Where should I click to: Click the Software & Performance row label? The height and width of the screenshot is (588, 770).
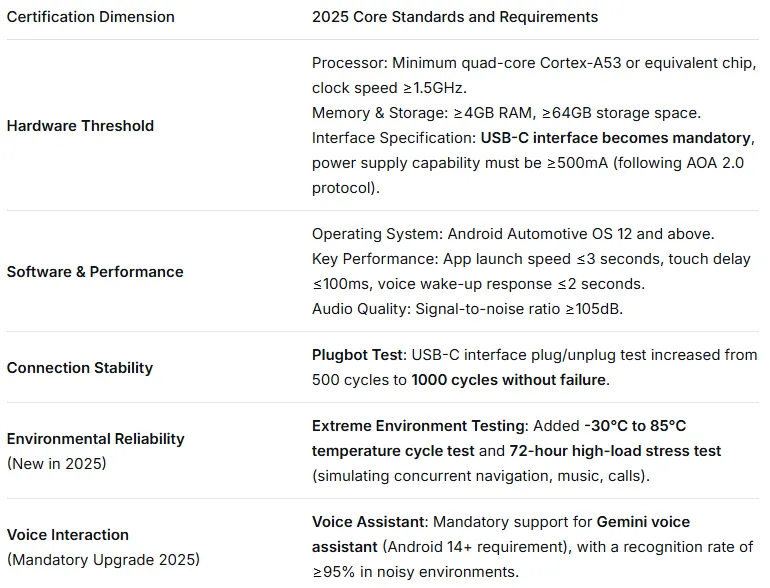(x=95, y=272)
